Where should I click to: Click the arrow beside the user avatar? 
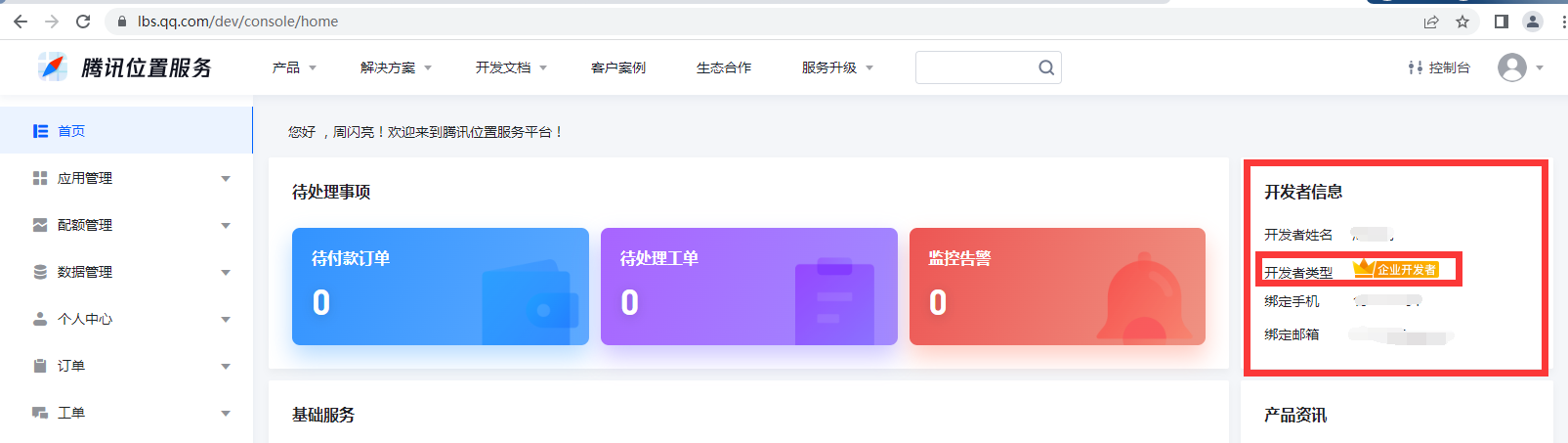point(1540,68)
